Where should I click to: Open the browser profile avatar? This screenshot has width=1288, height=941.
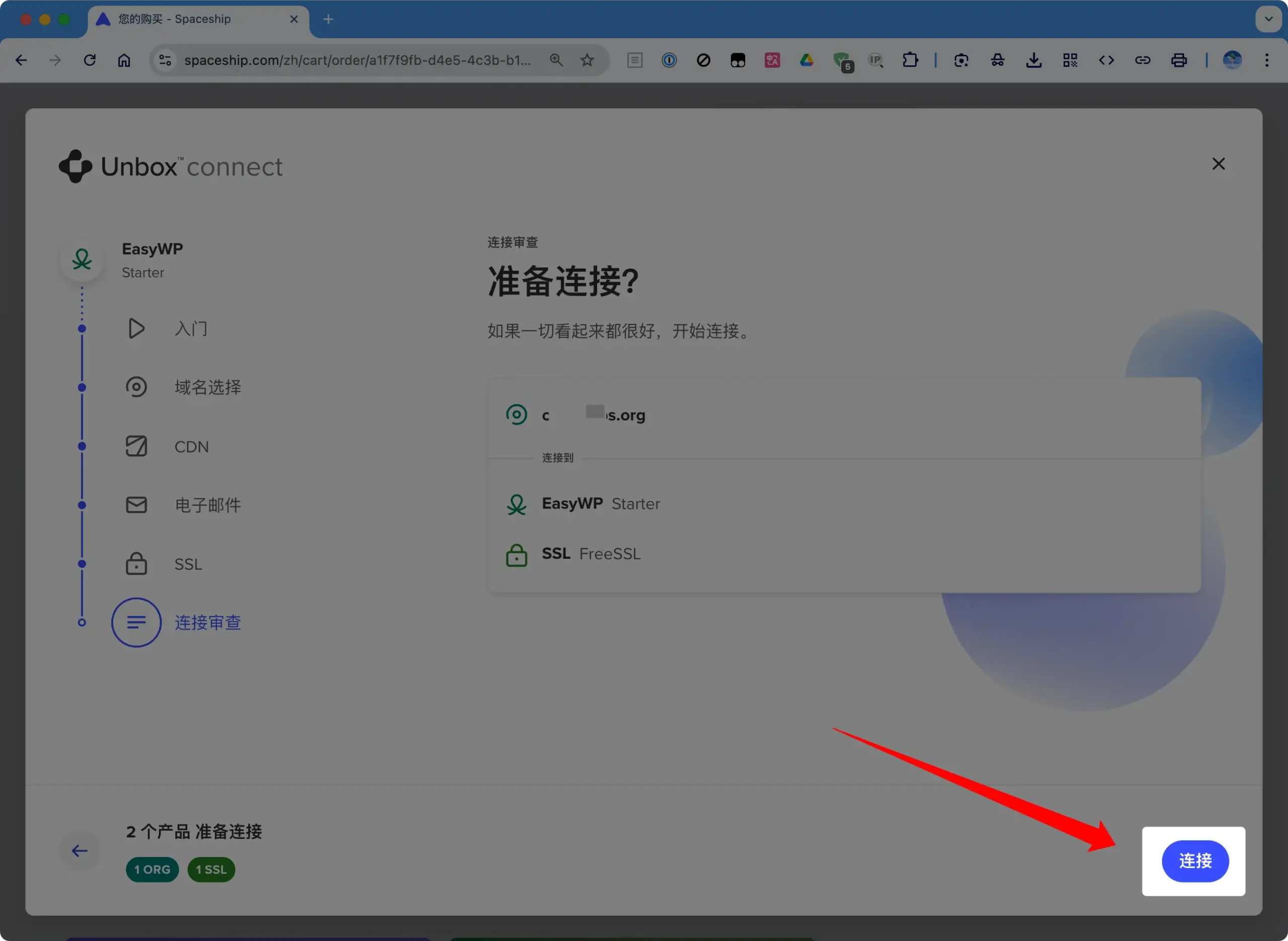tap(1232, 60)
